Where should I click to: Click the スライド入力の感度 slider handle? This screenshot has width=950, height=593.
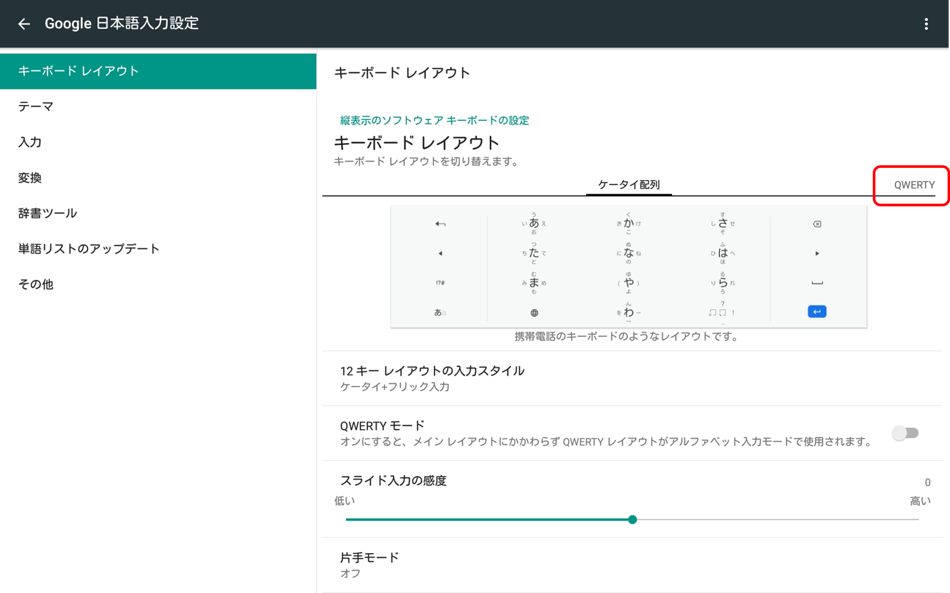(x=633, y=520)
